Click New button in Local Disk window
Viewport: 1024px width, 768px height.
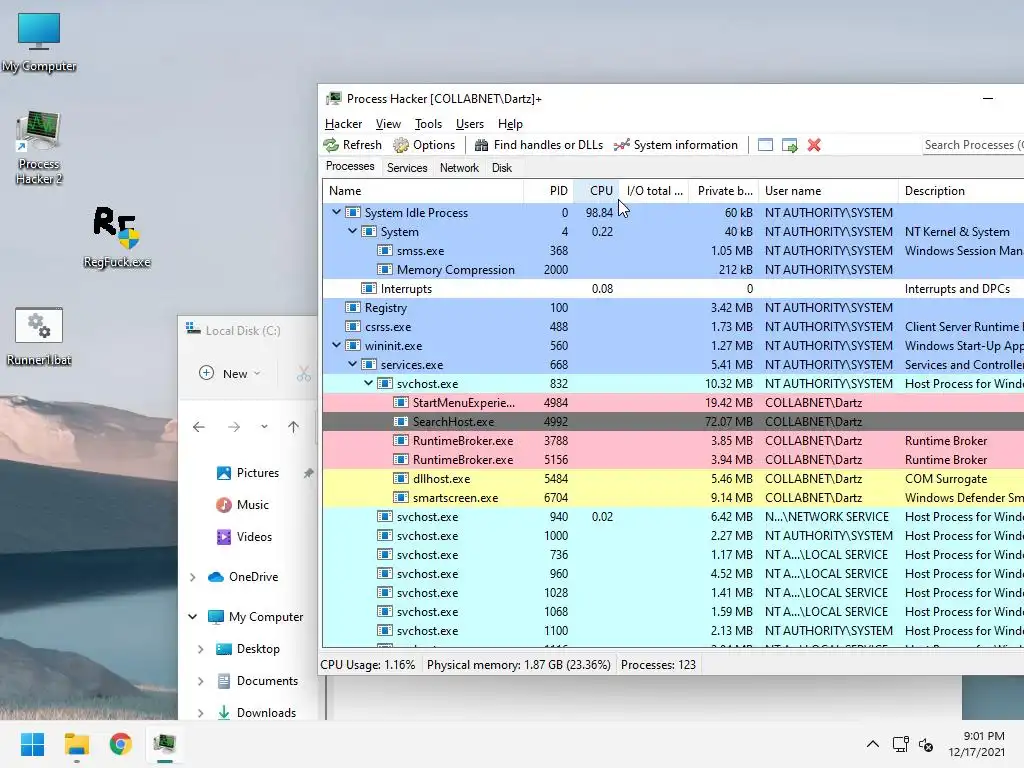[230, 374]
